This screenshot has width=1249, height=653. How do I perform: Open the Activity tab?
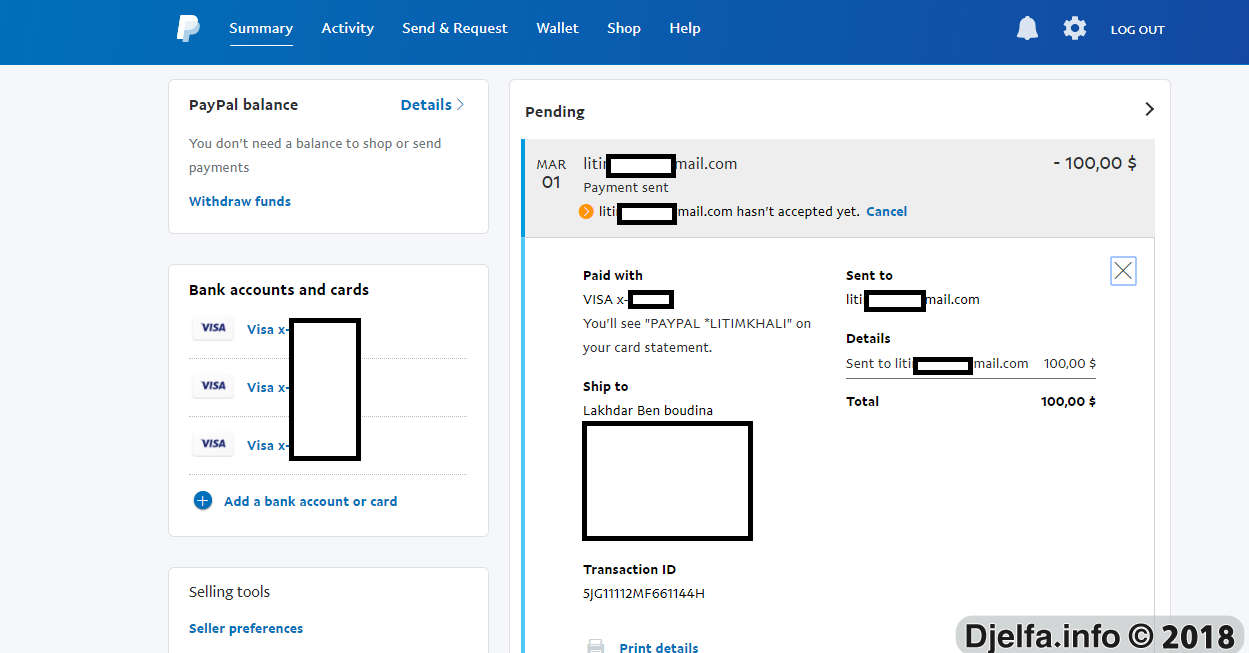pyautogui.click(x=347, y=28)
